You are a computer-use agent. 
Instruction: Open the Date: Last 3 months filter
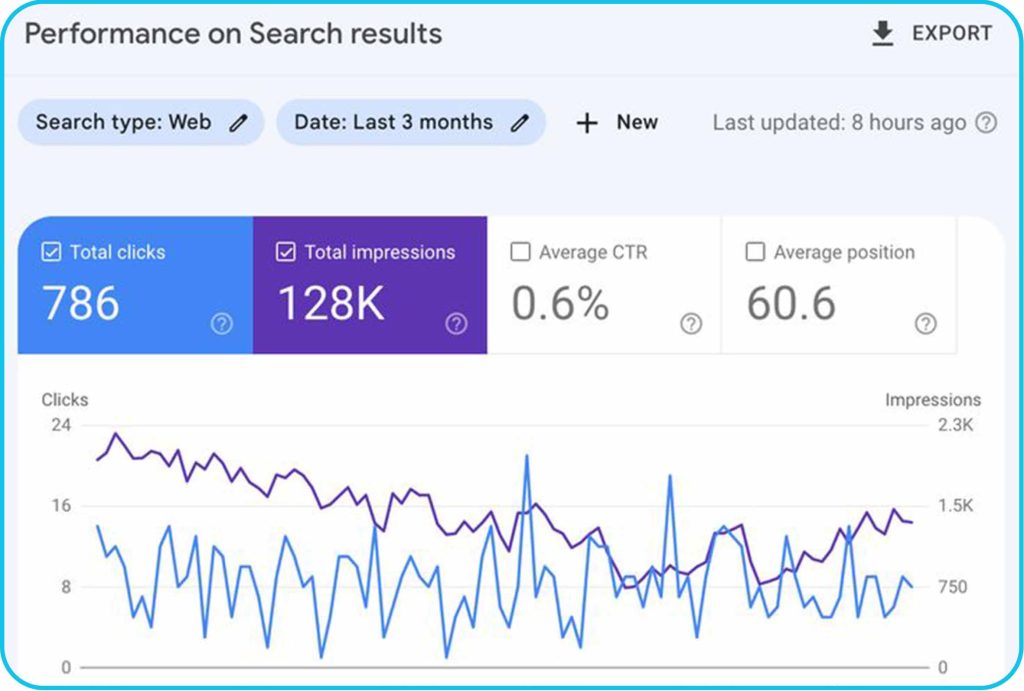(393, 123)
